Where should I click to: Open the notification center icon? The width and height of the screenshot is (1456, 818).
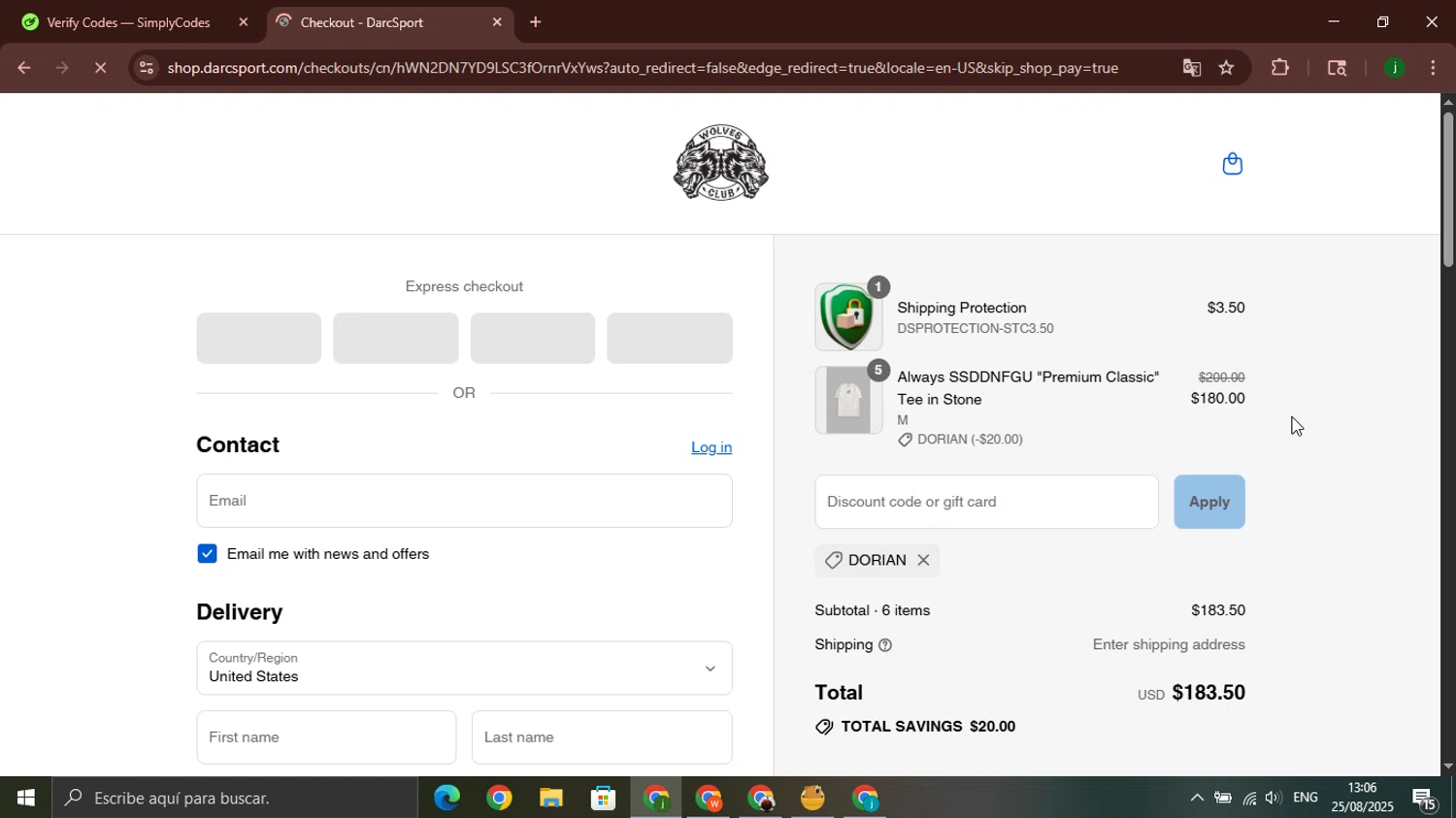tap(1425, 799)
